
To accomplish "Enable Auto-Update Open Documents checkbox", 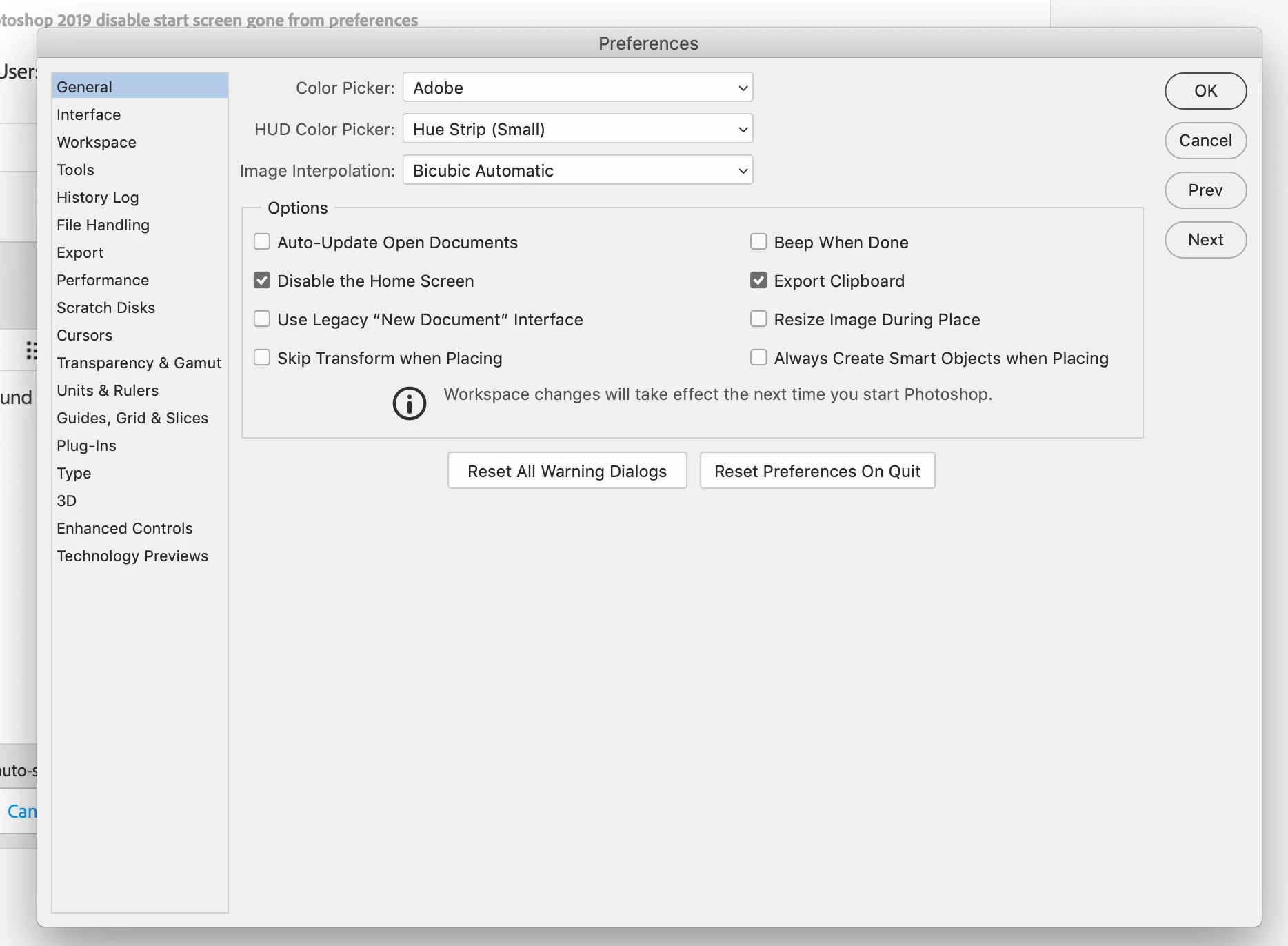I will [262, 241].
